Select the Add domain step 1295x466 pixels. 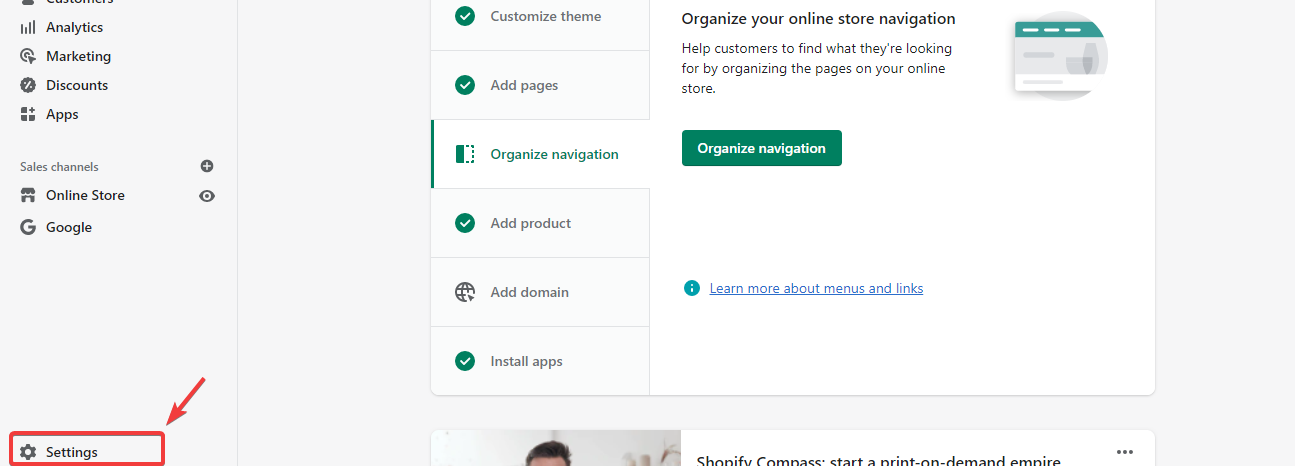click(529, 292)
